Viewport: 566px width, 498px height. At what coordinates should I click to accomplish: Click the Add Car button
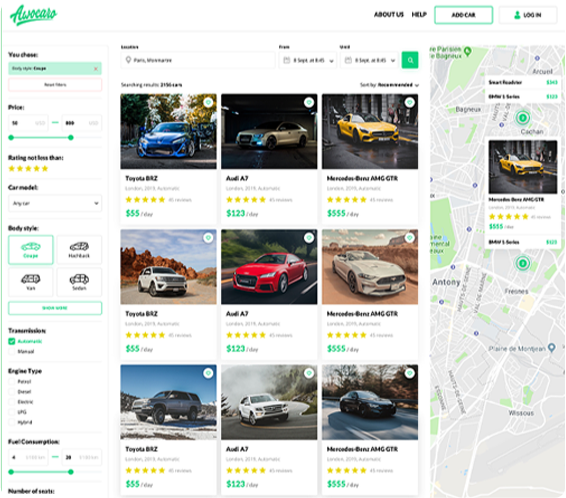[463, 15]
